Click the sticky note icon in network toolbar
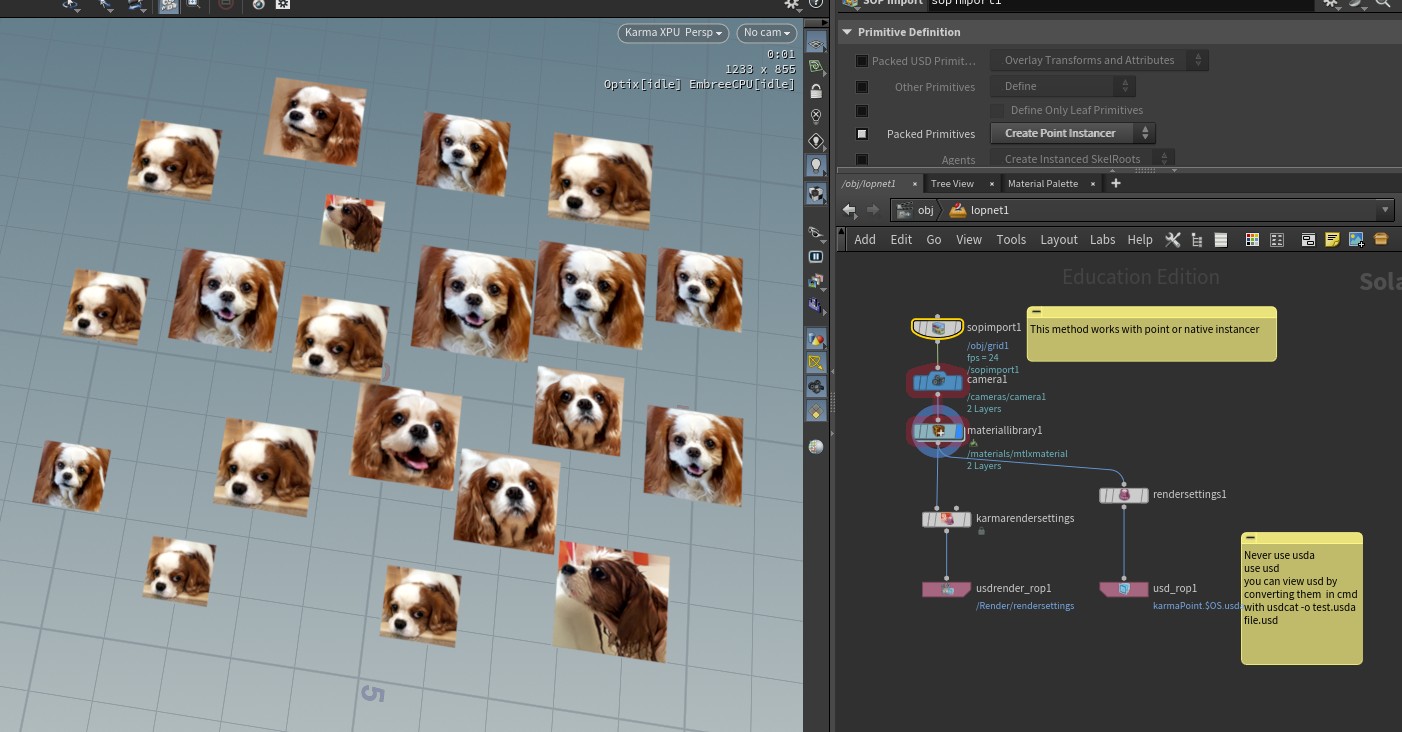The width and height of the screenshot is (1402, 732). pos(1332,240)
